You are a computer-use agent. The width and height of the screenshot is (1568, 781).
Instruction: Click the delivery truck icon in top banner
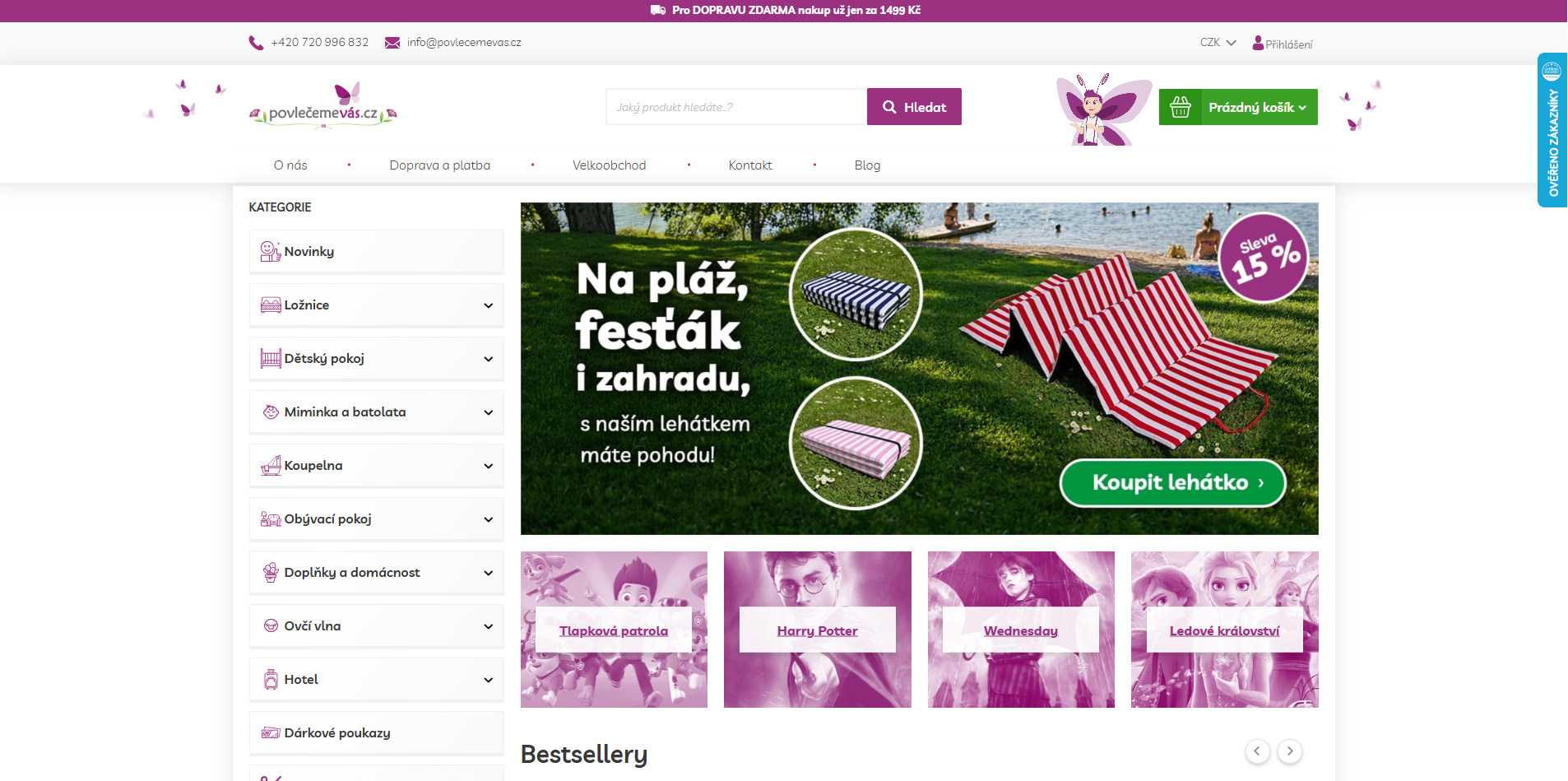[658, 11]
